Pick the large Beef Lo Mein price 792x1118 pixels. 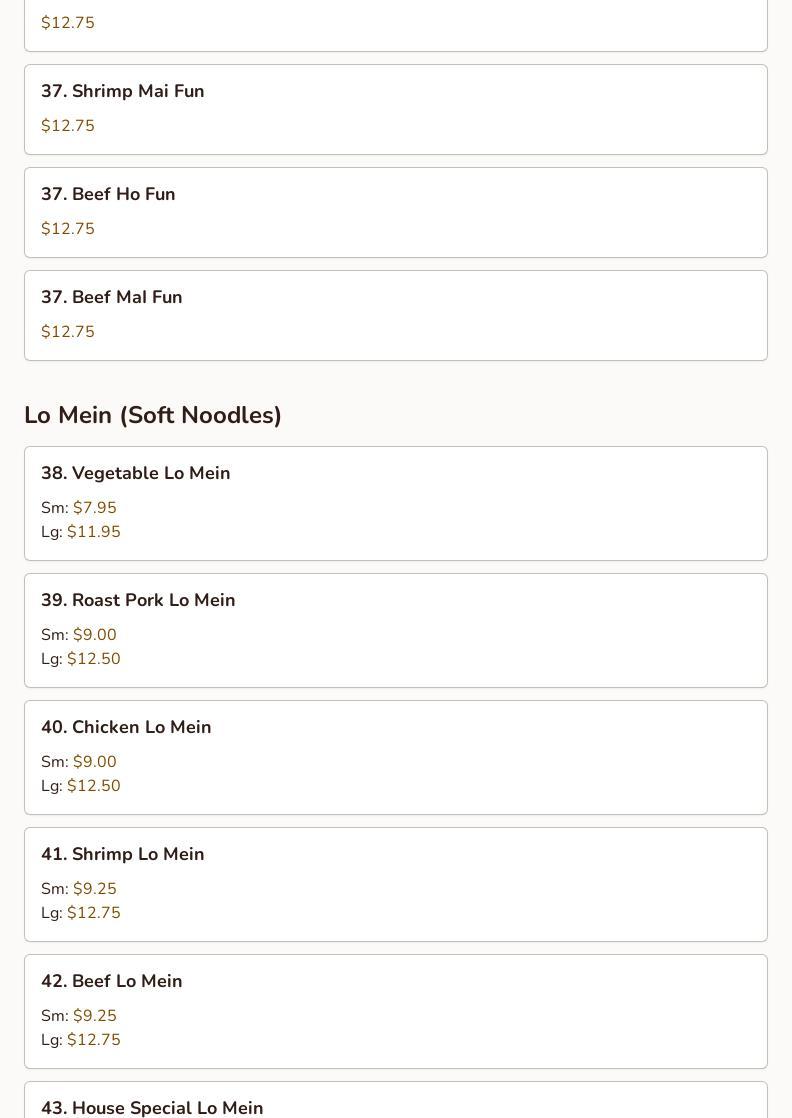pos(93,1040)
